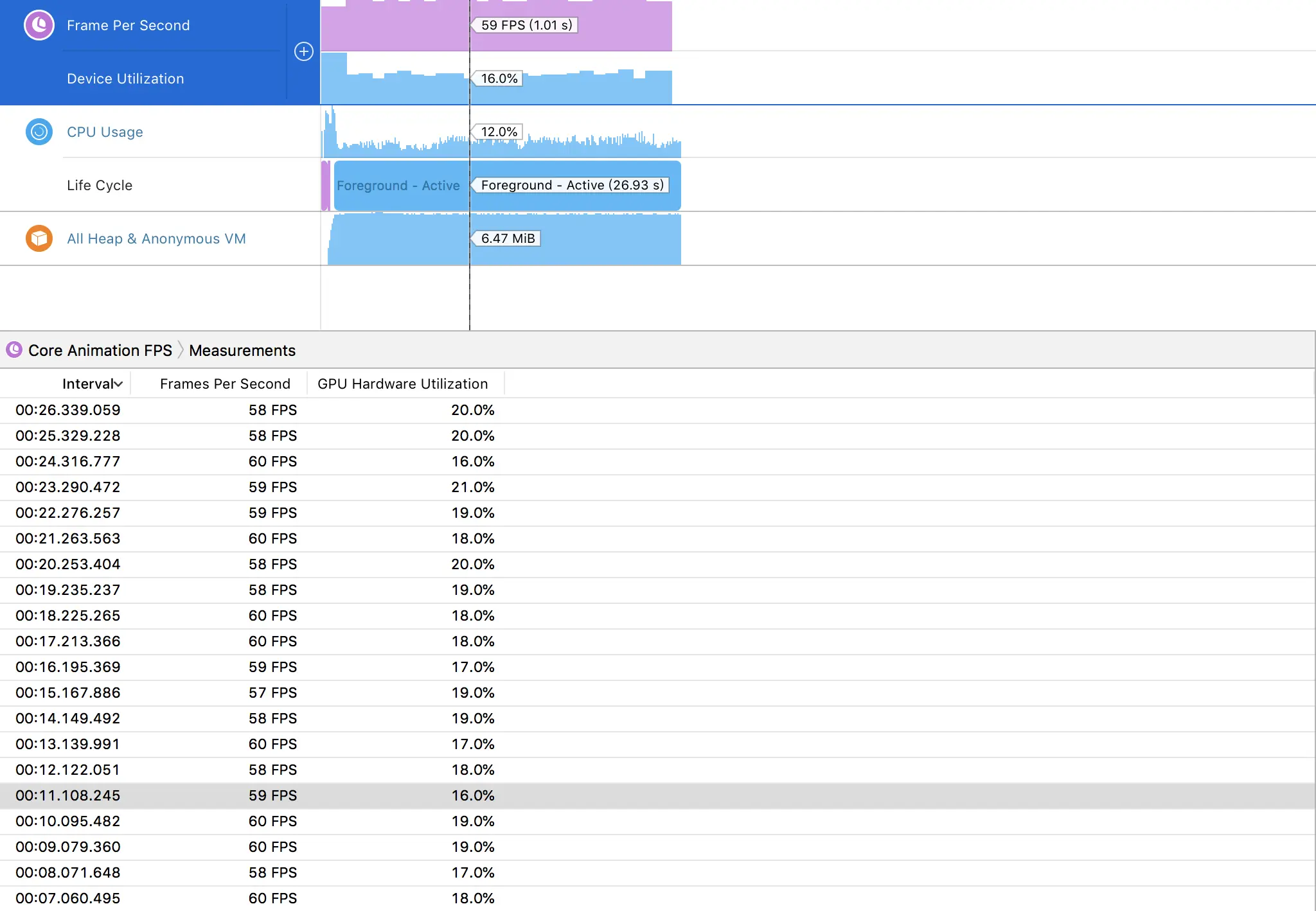
Task: Open the Measurements breadcrumb menu
Action: point(242,350)
